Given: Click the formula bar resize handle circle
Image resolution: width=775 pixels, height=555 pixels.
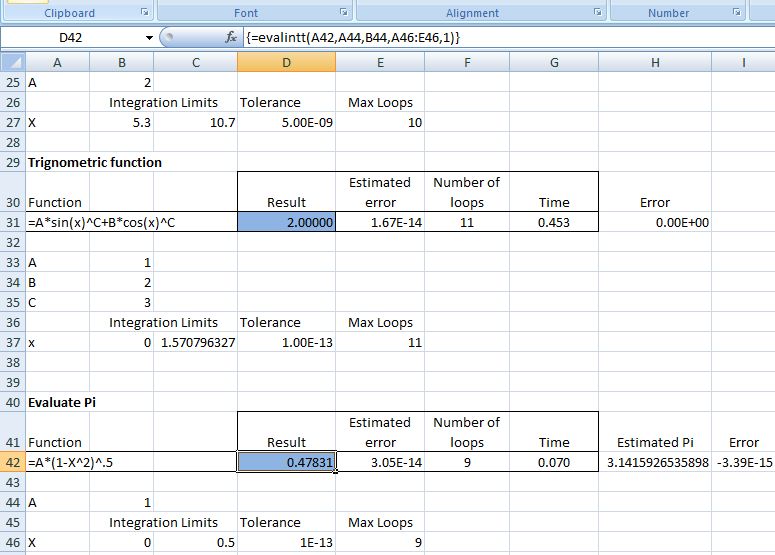Looking at the screenshot, I should point(169,37).
